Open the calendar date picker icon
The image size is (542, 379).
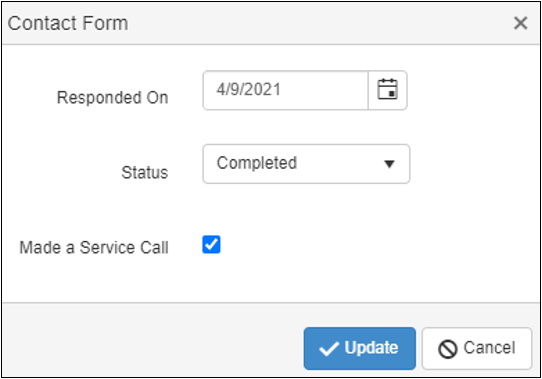coord(387,90)
